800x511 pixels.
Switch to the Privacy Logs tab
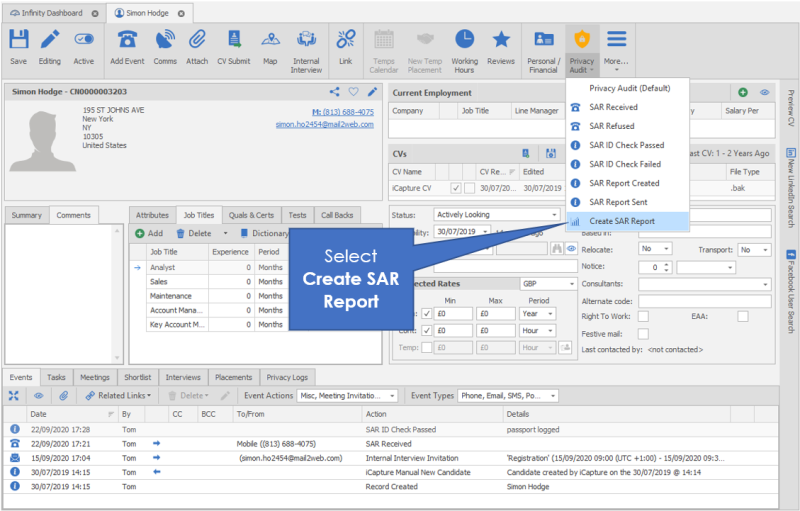tap(289, 378)
